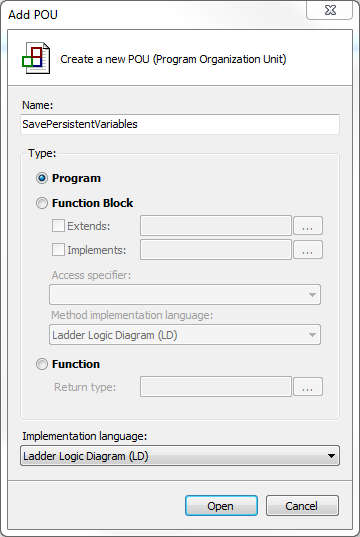The width and height of the screenshot is (360, 537).
Task: Browse for Return type with ellipsis button
Action: coord(308,387)
